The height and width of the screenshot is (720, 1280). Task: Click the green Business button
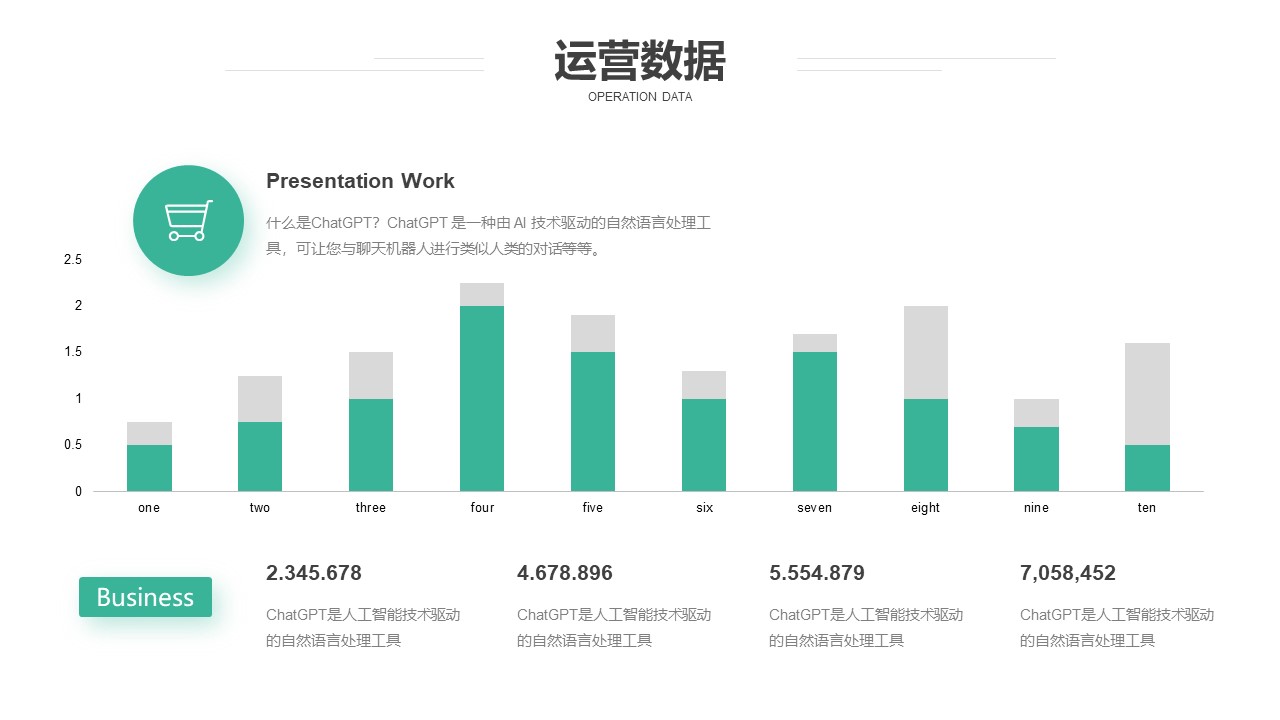tap(146, 597)
